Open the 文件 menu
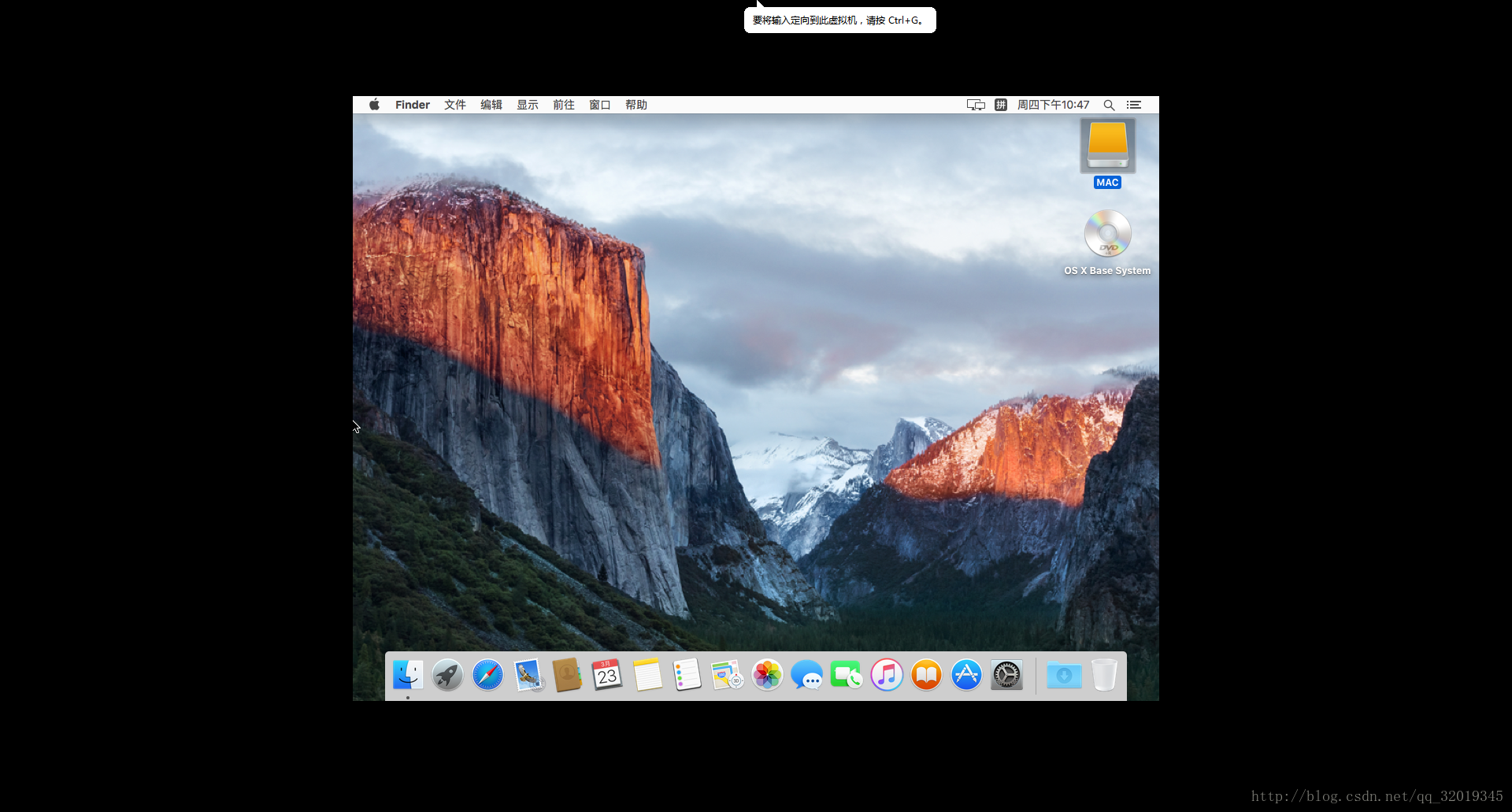 455,105
